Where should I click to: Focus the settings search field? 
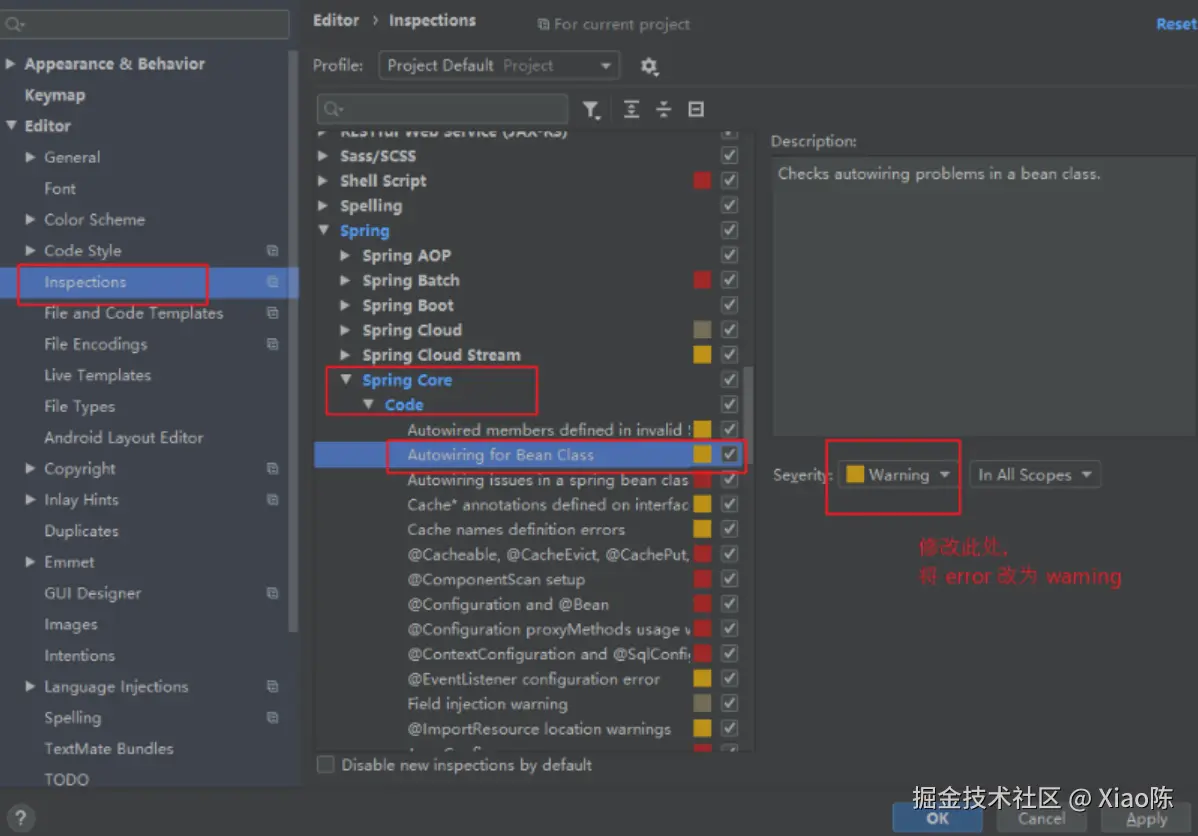tap(145, 24)
